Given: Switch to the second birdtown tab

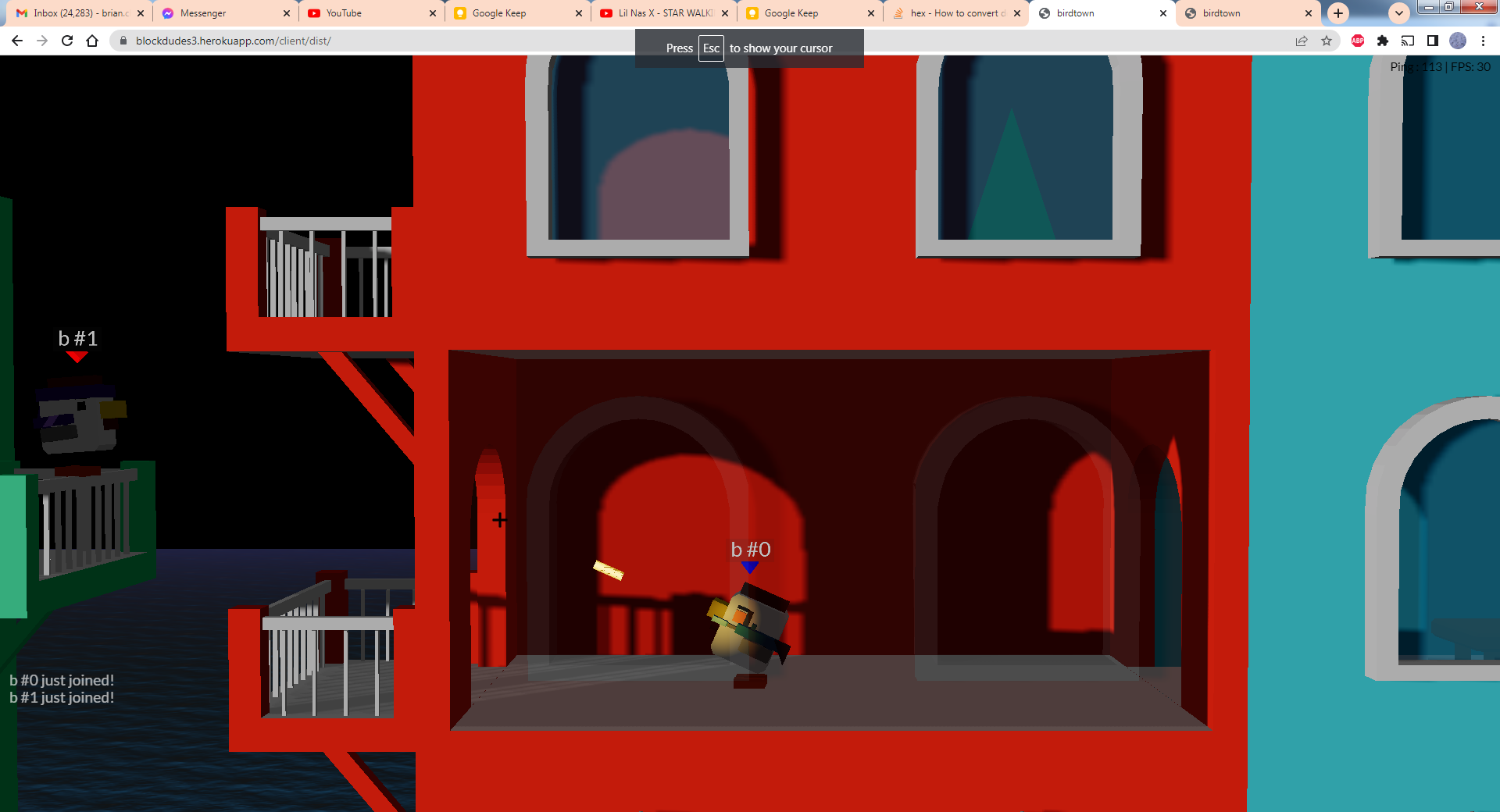Looking at the screenshot, I should [x=1248, y=13].
